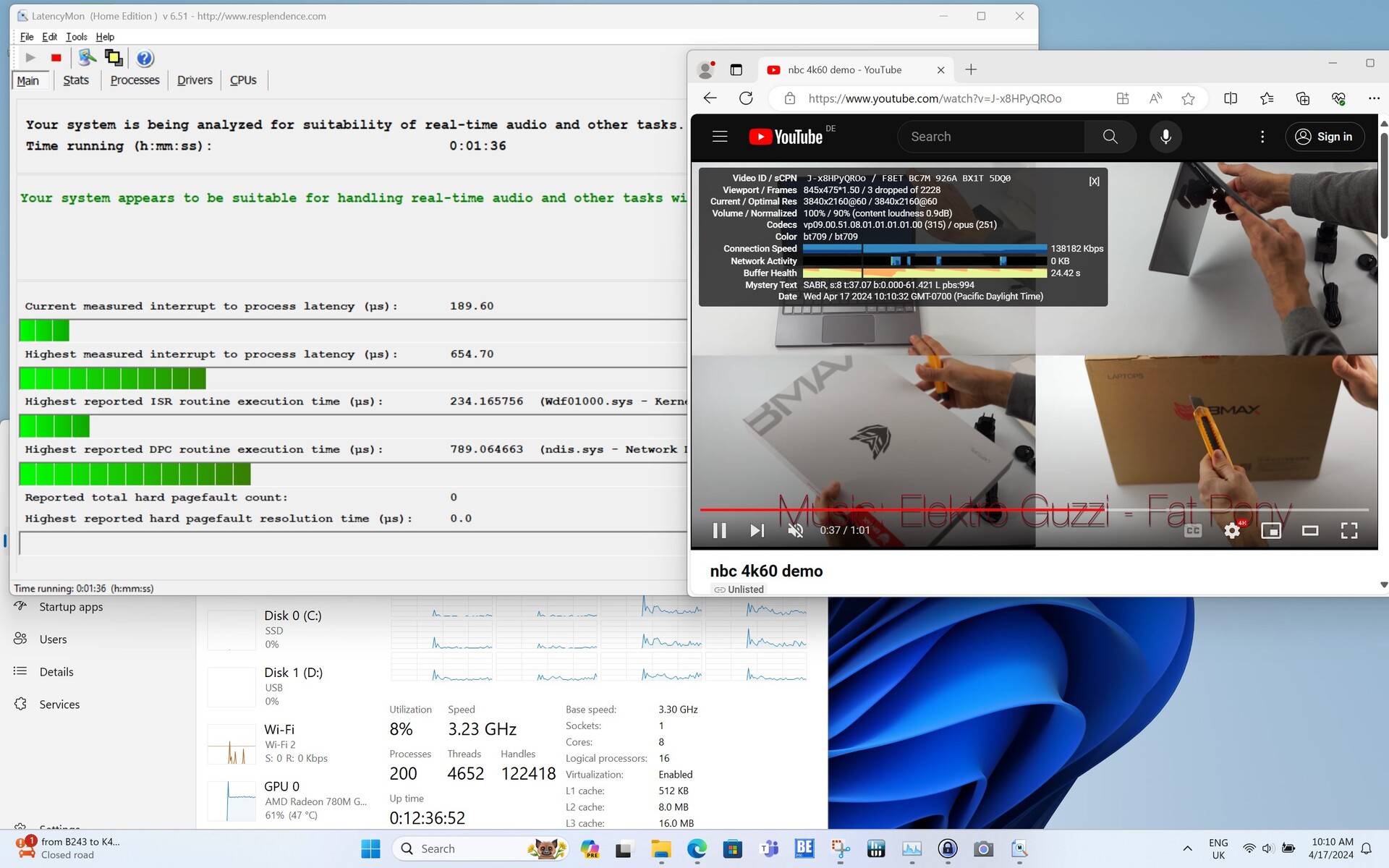Show hidden system tray icons
The image size is (1389, 868).
[1187, 848]
